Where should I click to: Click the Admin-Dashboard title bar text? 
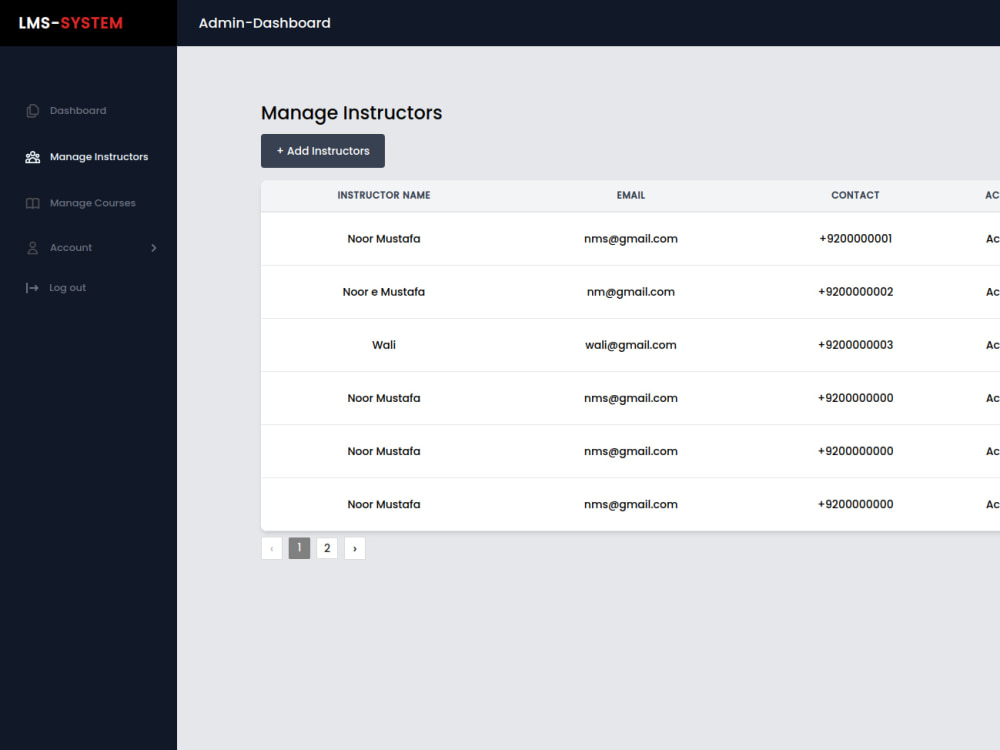point(264,22)
